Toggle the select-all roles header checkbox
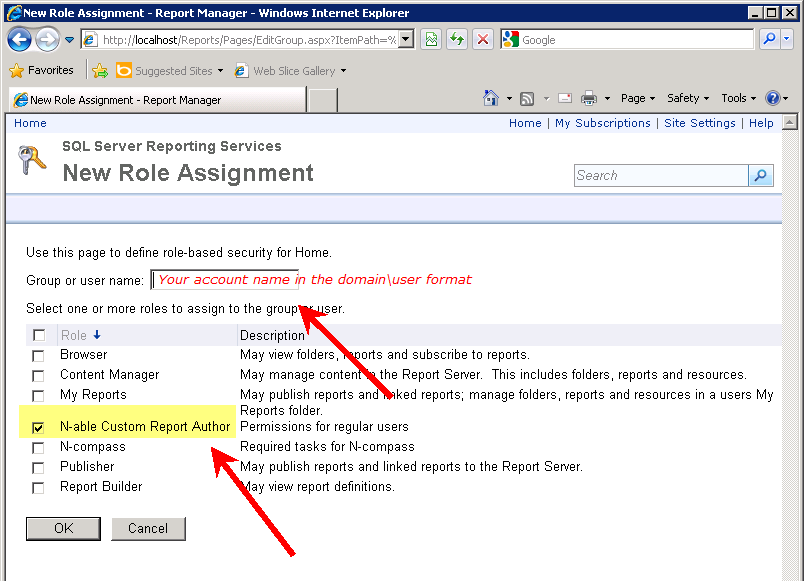804x581 pixels. coord(39,335)
